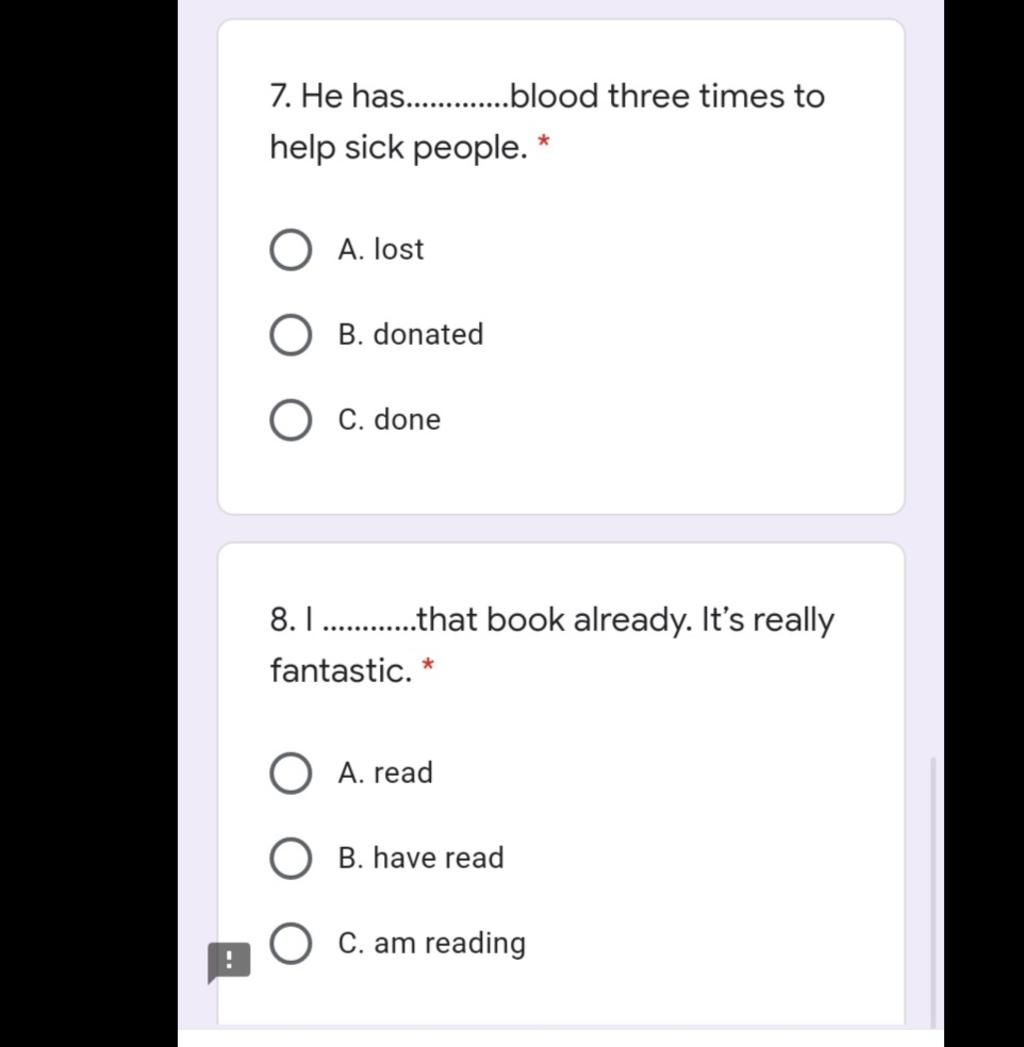Choose the B. donated radio button
This screenshot has width=1024, height=1047.
[290, 335]
